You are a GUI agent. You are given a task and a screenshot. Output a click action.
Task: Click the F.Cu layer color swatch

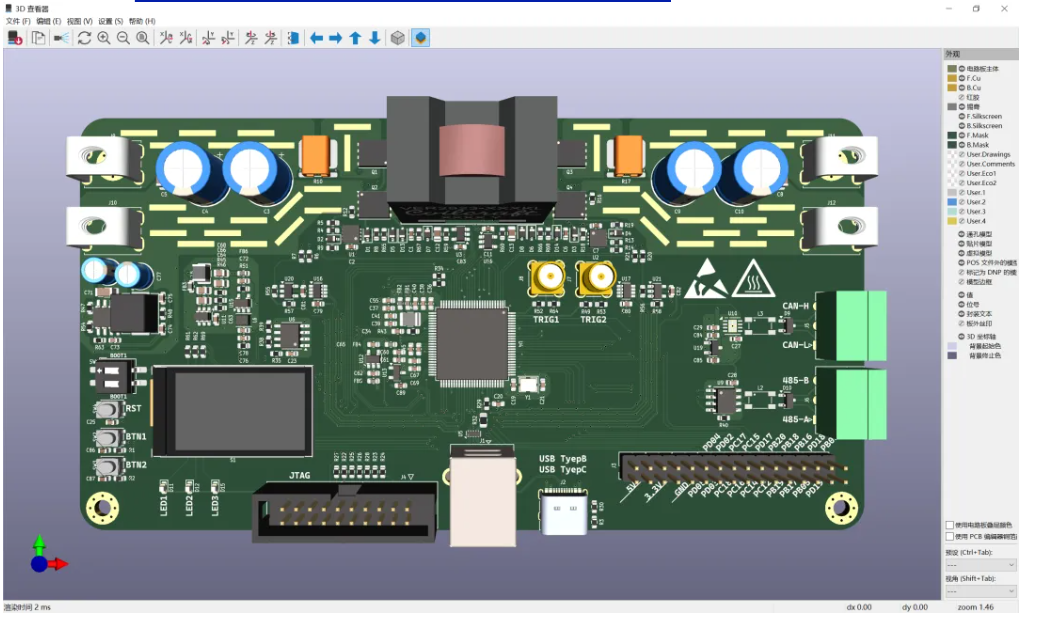(952, 78)
